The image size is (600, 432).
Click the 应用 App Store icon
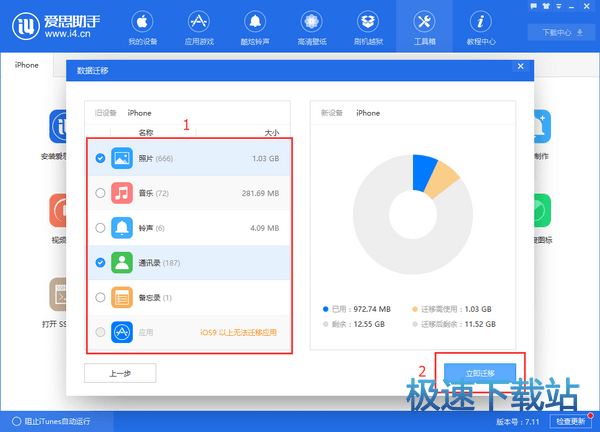click(x=122, y=332)
